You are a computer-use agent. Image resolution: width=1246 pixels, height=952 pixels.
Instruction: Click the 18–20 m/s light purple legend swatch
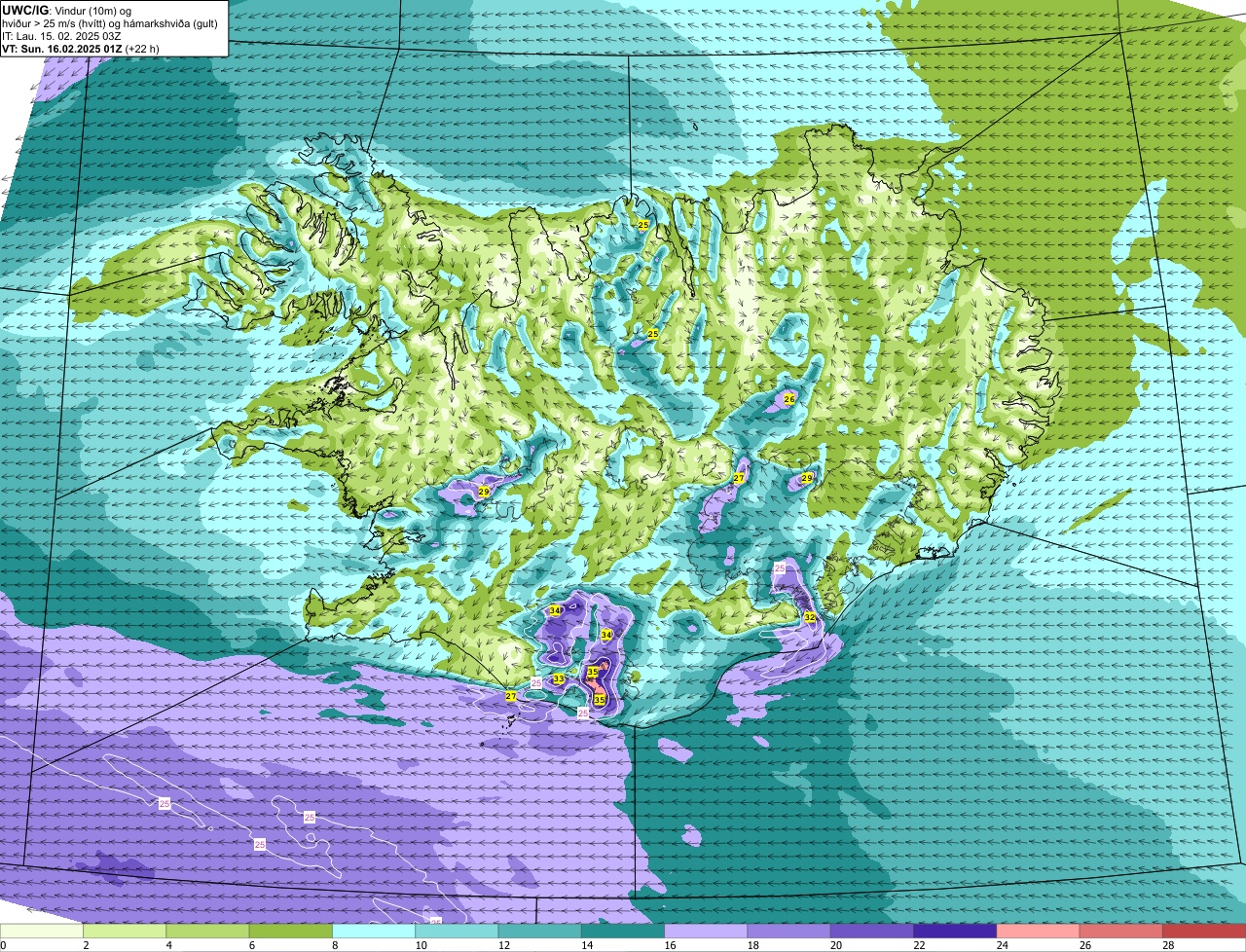point(789,932)
